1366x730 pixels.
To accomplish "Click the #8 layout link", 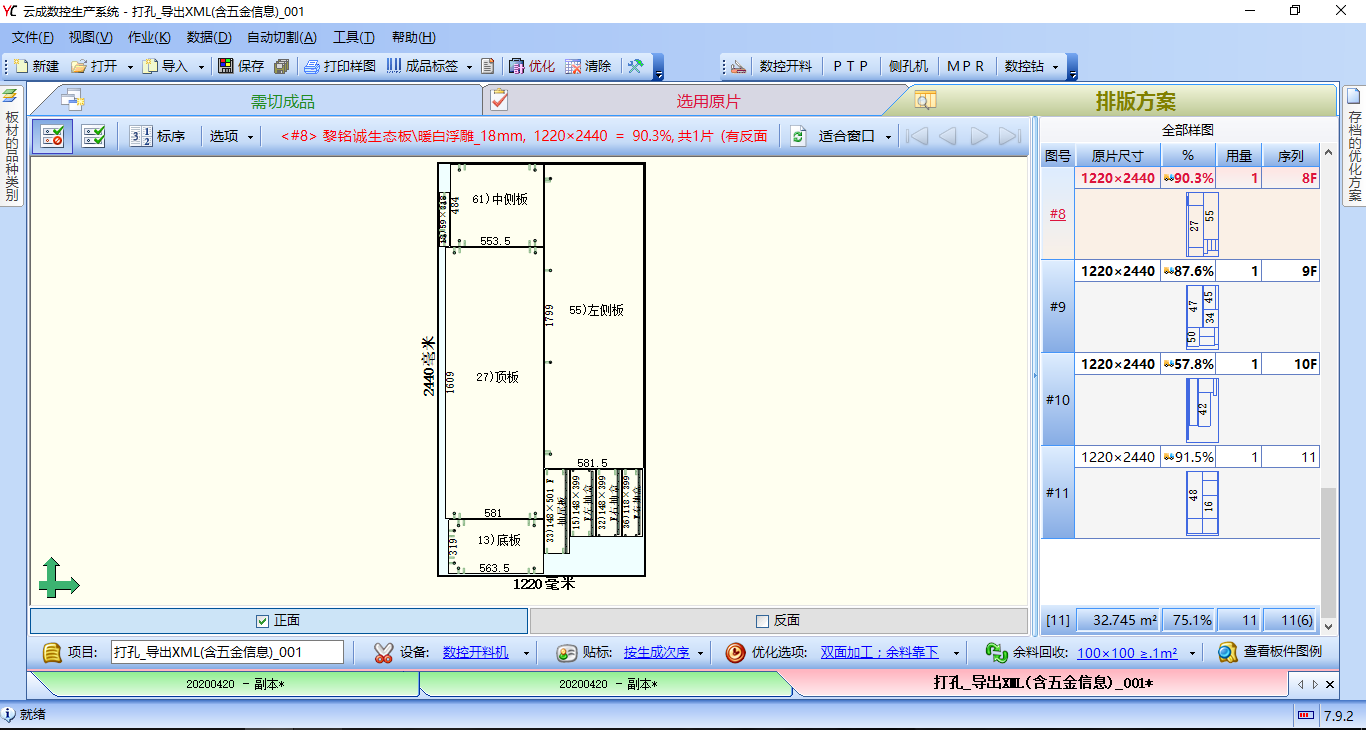I will click(x=1057, y=214).
